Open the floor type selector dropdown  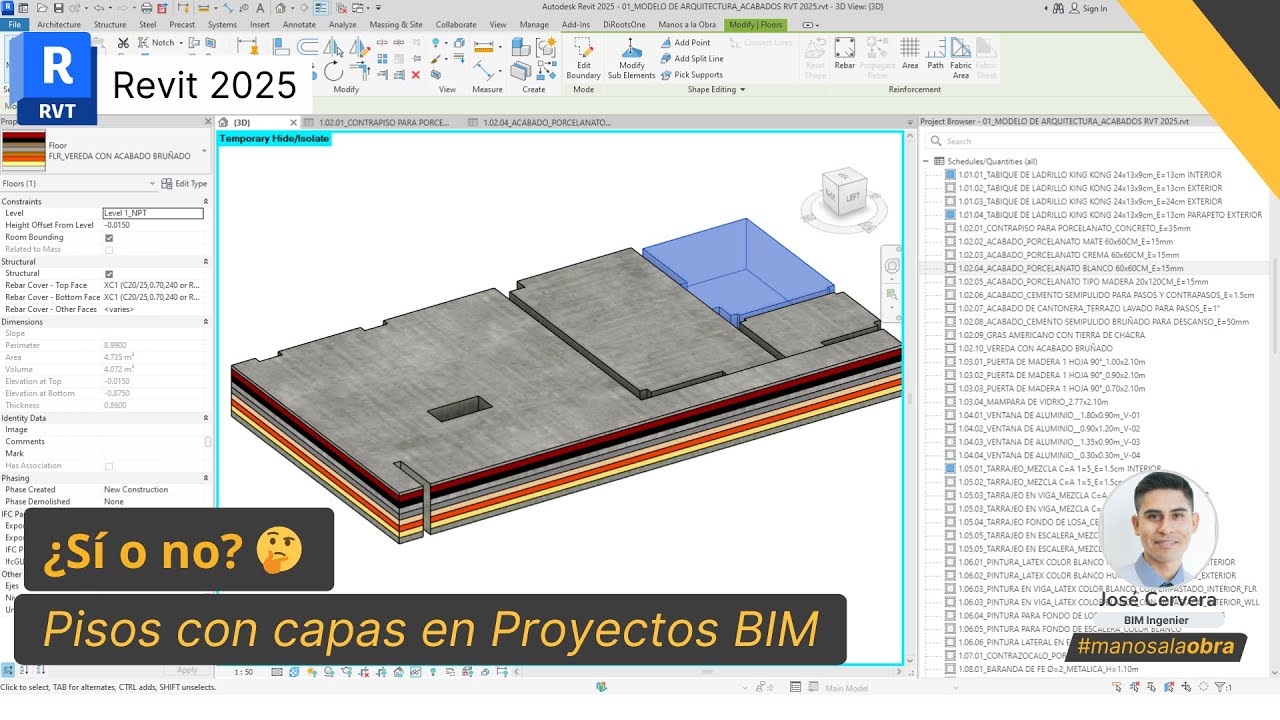[204, 151]
